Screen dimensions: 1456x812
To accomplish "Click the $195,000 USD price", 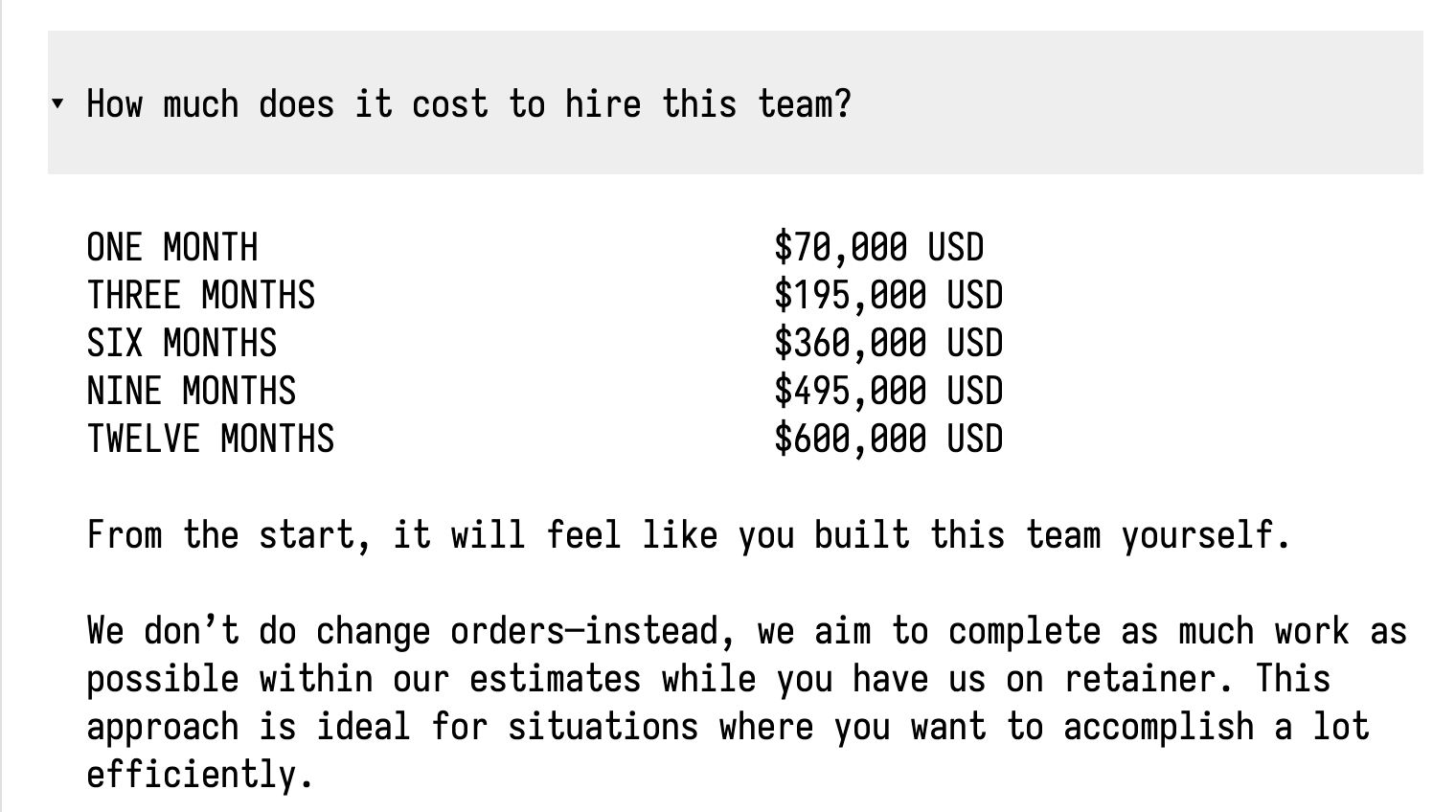I will pyautogui.click(x=888, y=295).
